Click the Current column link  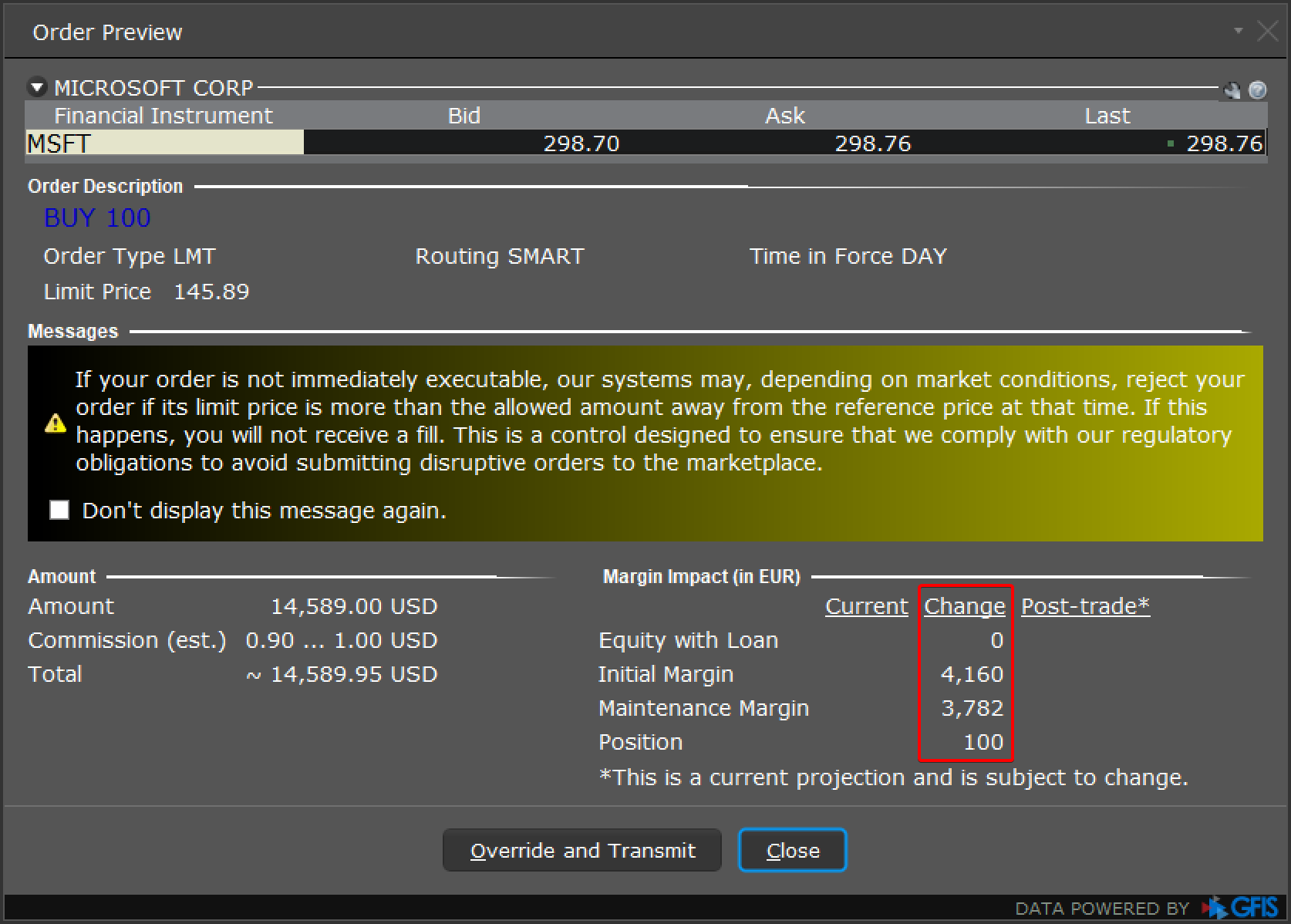[867, 606]
